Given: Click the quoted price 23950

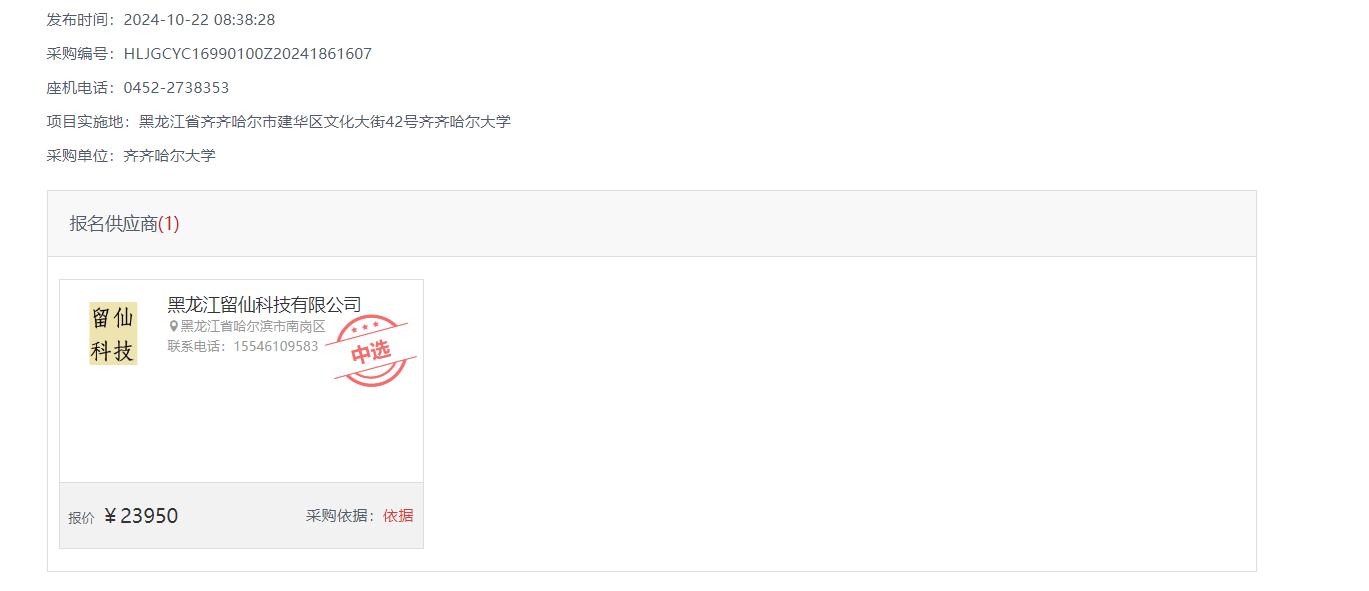Looking at the screenshot, I should [149, 516].
